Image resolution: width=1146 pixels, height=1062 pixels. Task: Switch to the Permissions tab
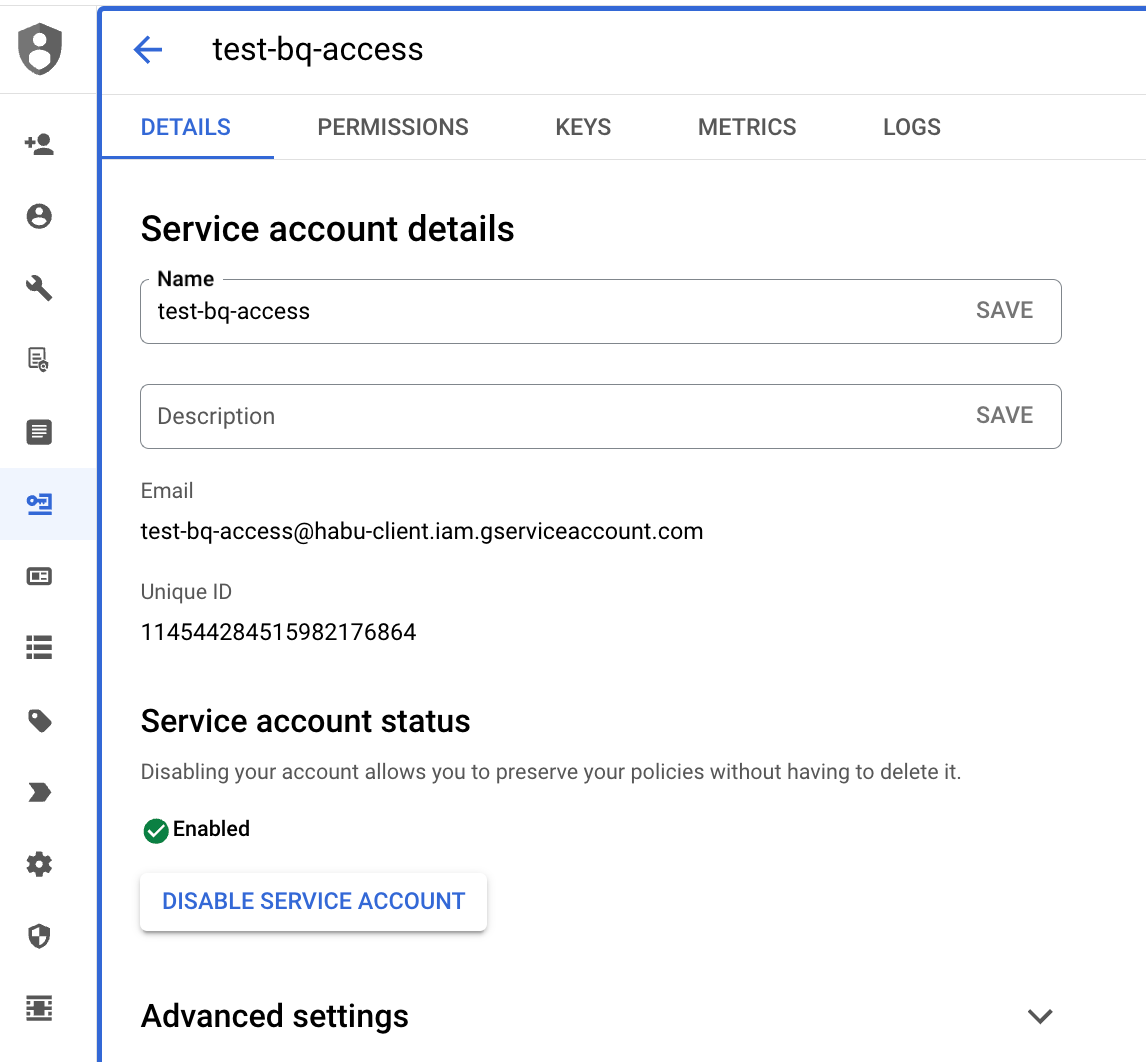coord(393,127)
